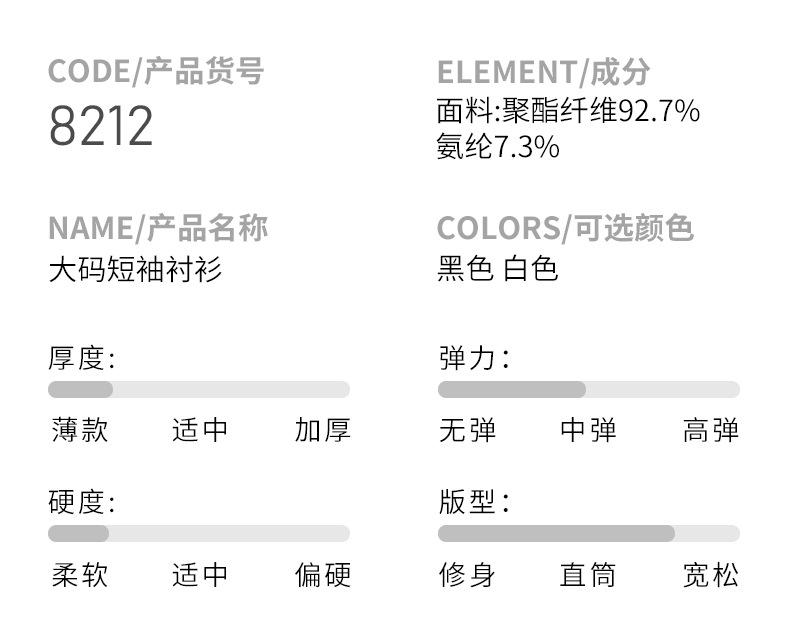Select the 中弹 elasticity label
The width and height of the screenshot is (790, 632).
click(x=588, y=430)
